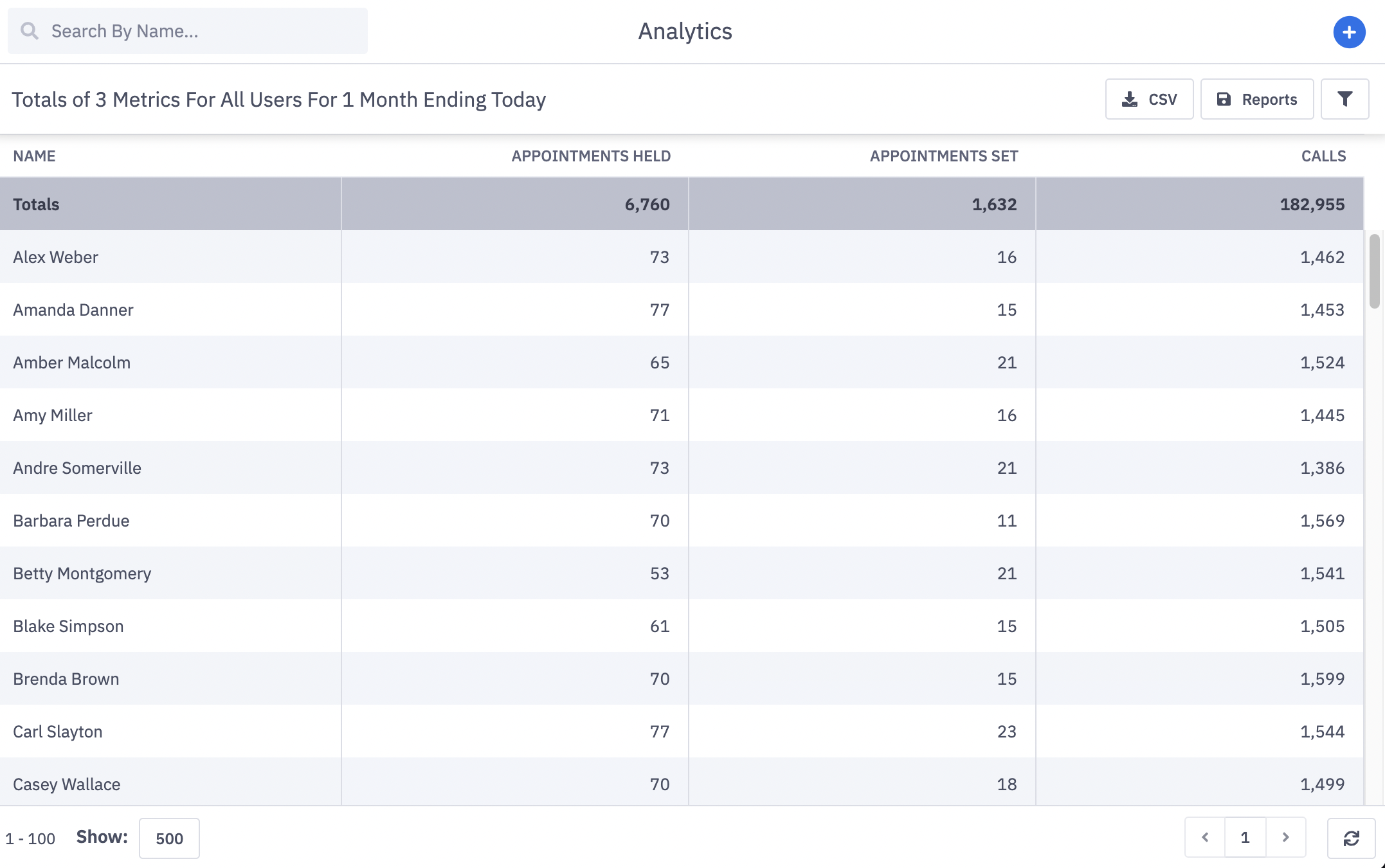Select the Carl Slayton name
This screenshot has width=1385, height=868.
click(x=58, y=732)
